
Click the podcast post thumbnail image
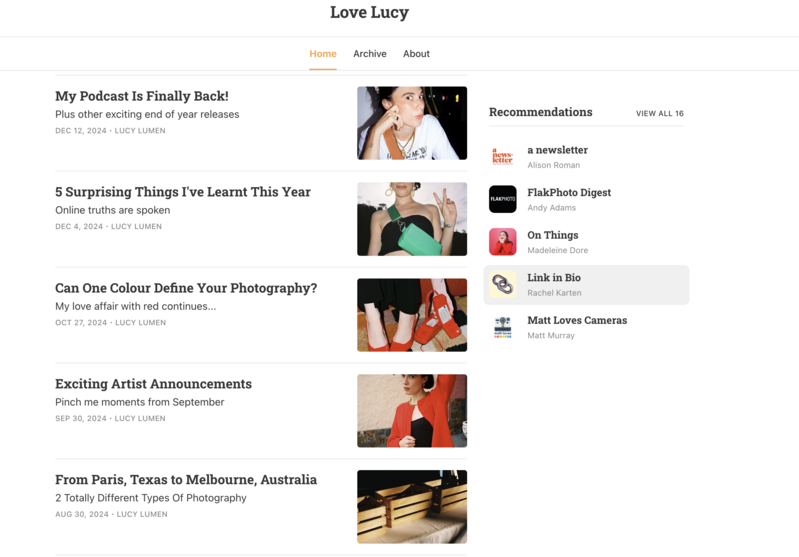tap(411, 123)
